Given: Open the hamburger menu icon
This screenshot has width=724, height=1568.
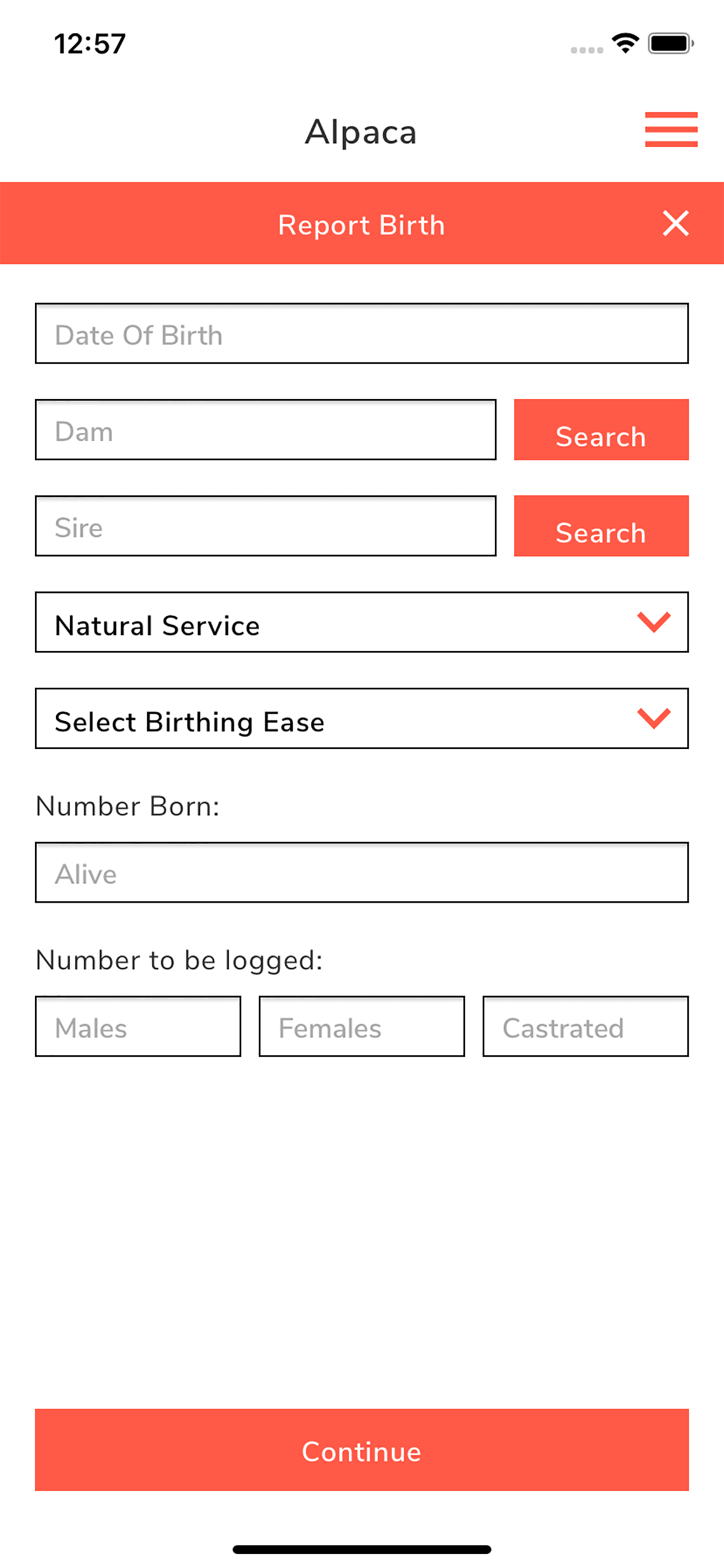Looking at the screenshot, I should point(671,129).
